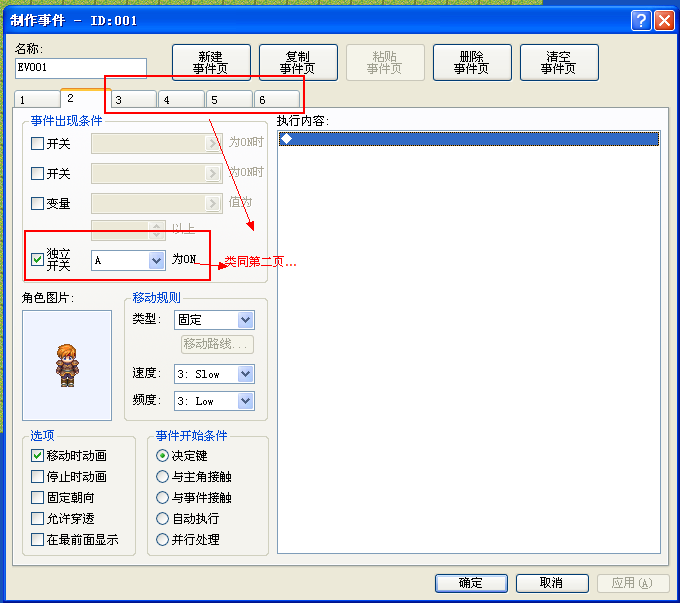Image resolution: width=680 pixels, height=603 pixels.
Task: Click the EV001 name input field
Action: click(x=81, y=68)
